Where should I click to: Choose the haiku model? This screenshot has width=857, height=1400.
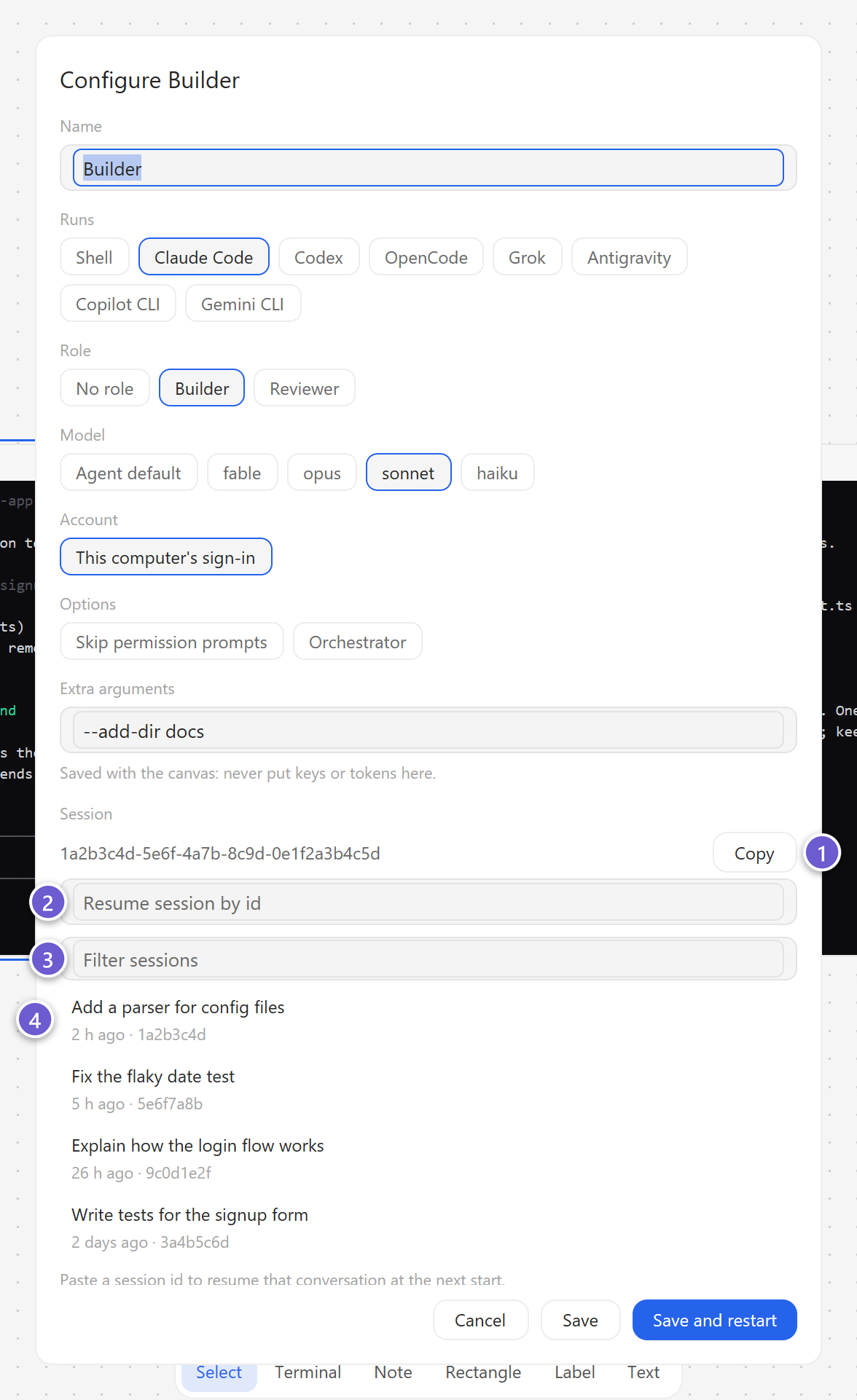pos(498,473)
